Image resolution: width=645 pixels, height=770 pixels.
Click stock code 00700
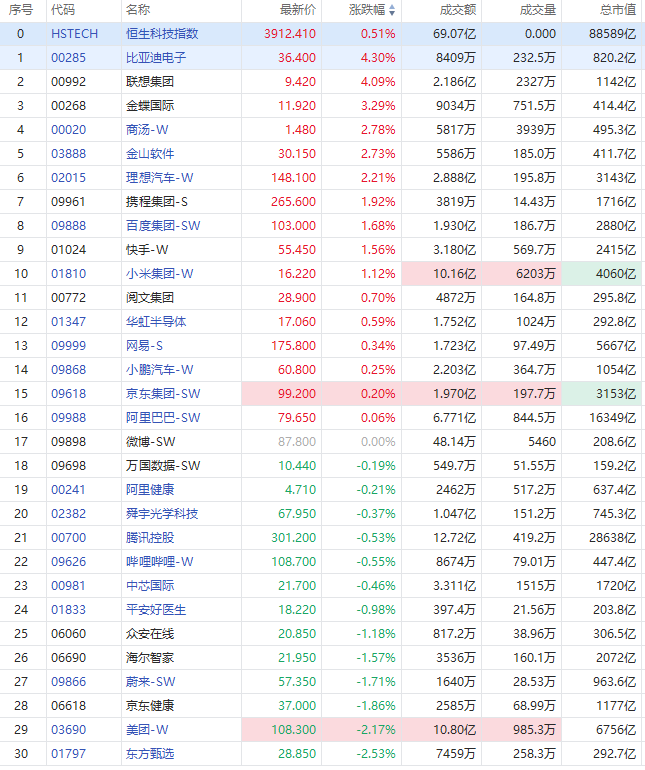pyautogui.click(x=68, y=538)
